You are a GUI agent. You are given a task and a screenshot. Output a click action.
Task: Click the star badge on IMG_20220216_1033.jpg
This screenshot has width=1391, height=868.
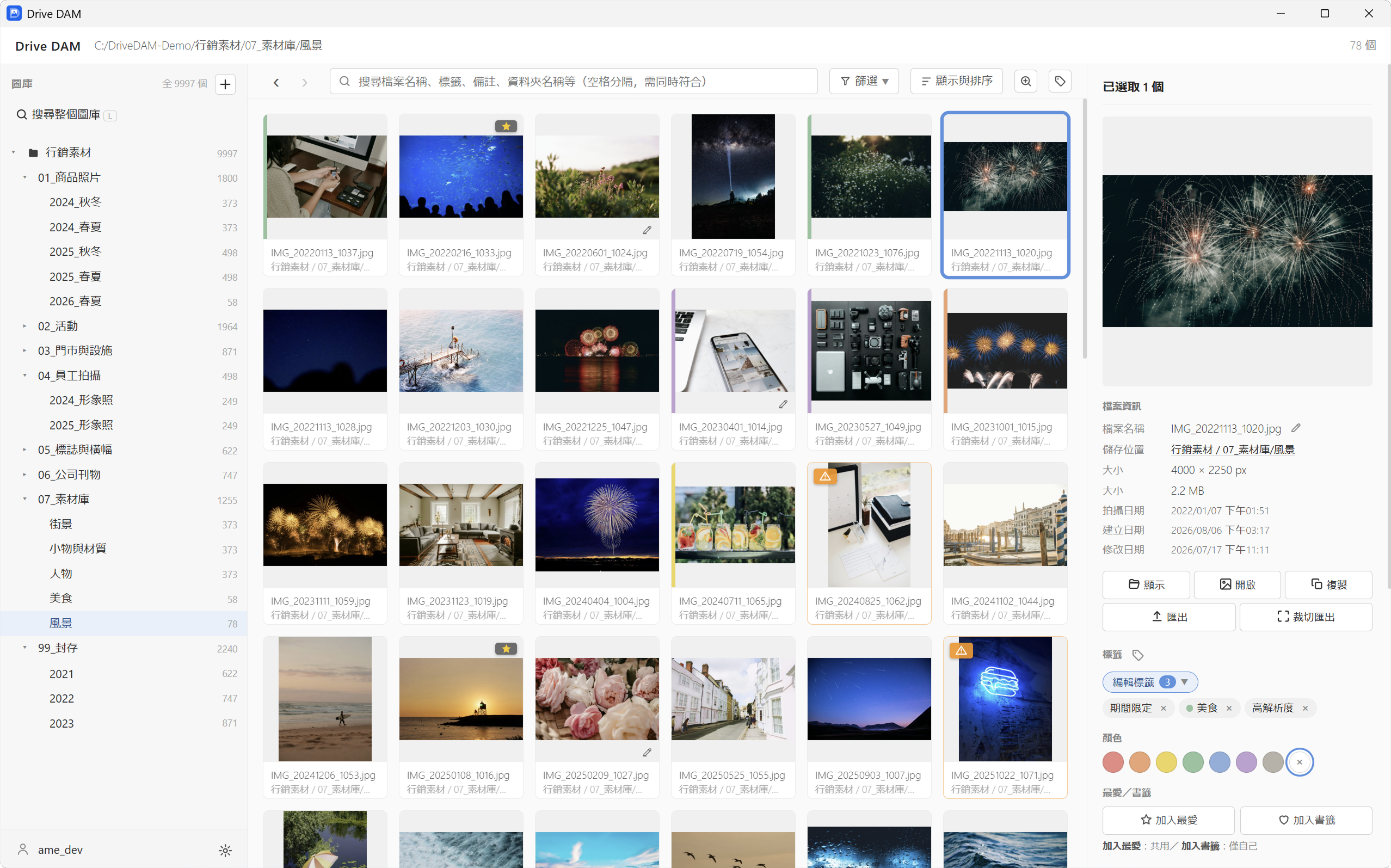tap(506, 126)
